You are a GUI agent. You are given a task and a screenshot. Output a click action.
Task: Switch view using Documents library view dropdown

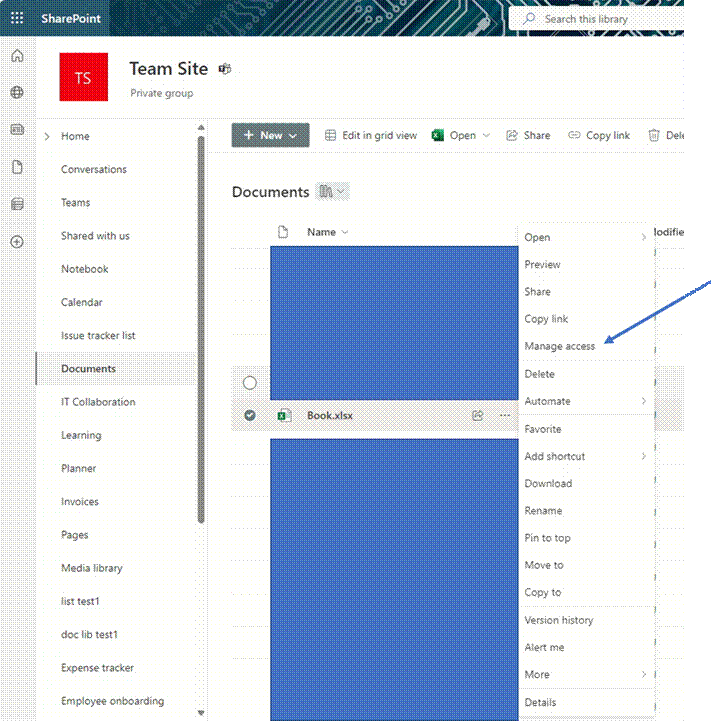333,191
